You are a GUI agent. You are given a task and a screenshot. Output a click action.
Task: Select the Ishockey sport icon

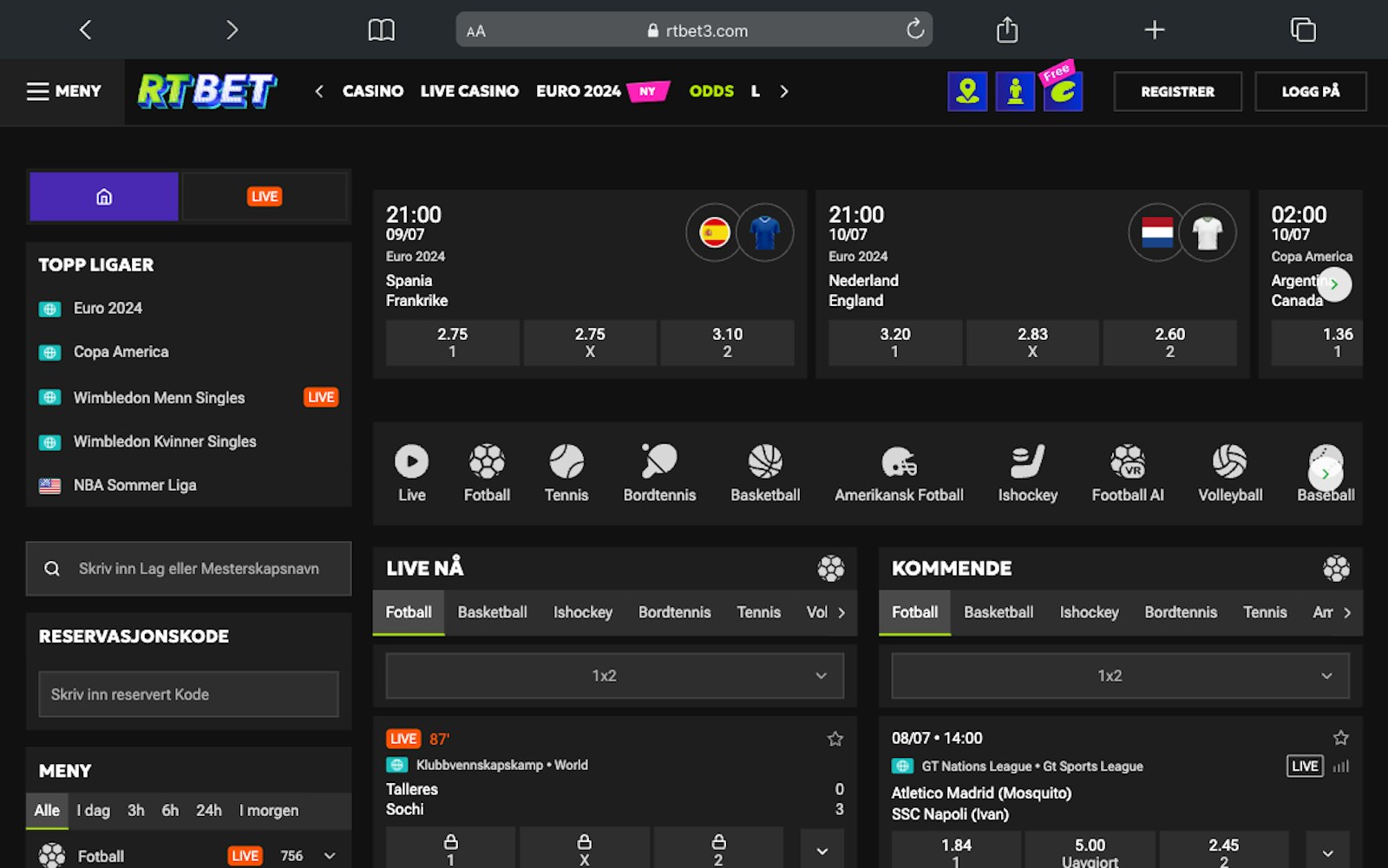pos(1027,462)
